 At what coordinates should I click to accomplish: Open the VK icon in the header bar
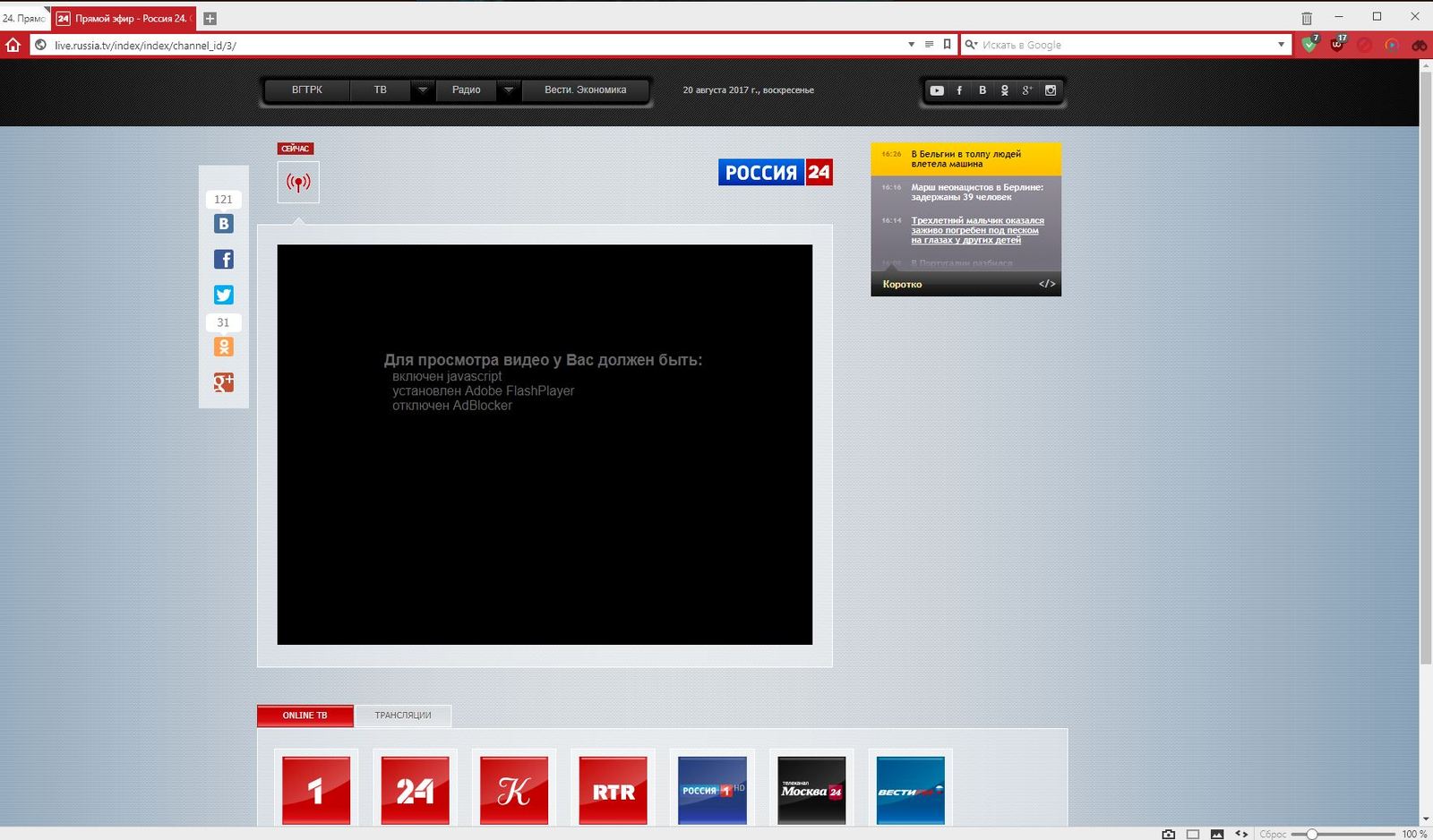point(983,90)
